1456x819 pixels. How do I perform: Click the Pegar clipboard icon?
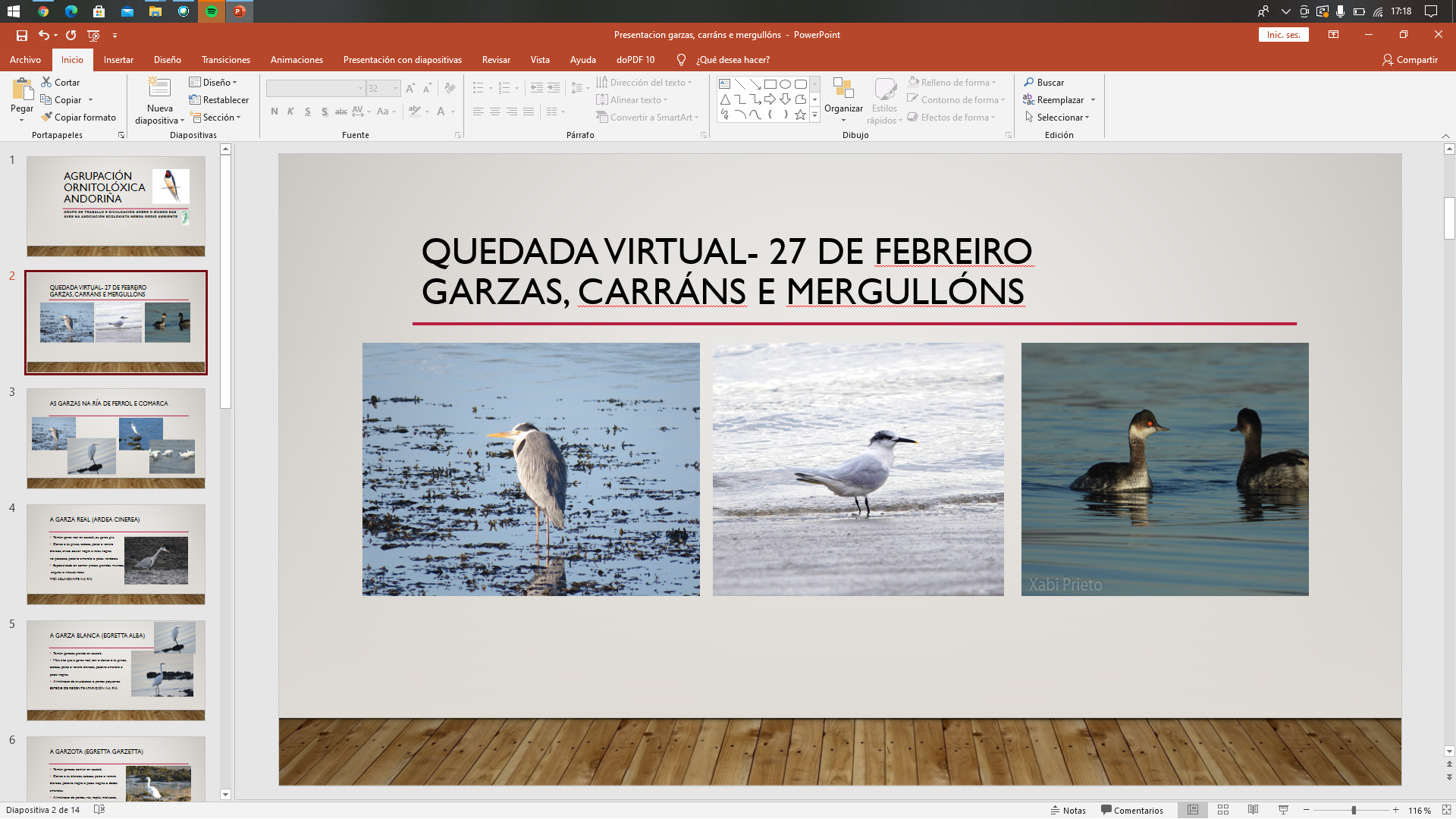click(22, 89)
